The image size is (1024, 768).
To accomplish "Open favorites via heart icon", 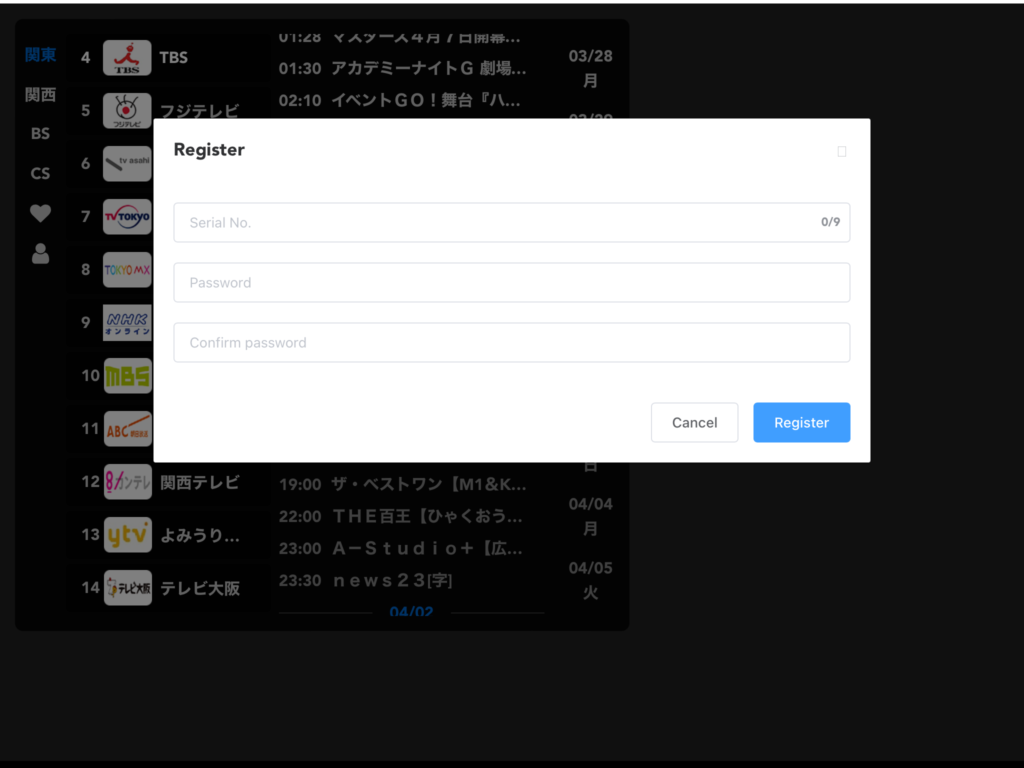I will coord(40,213).
